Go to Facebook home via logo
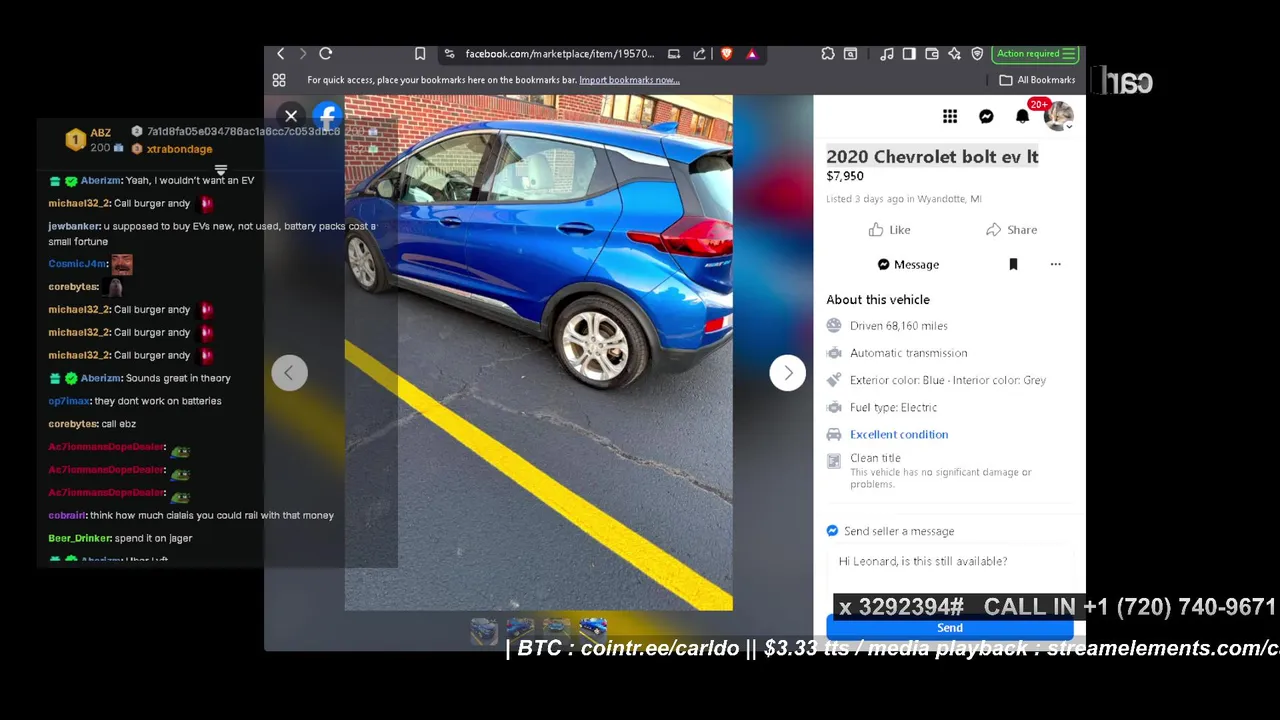 click(x=327, y=116)
